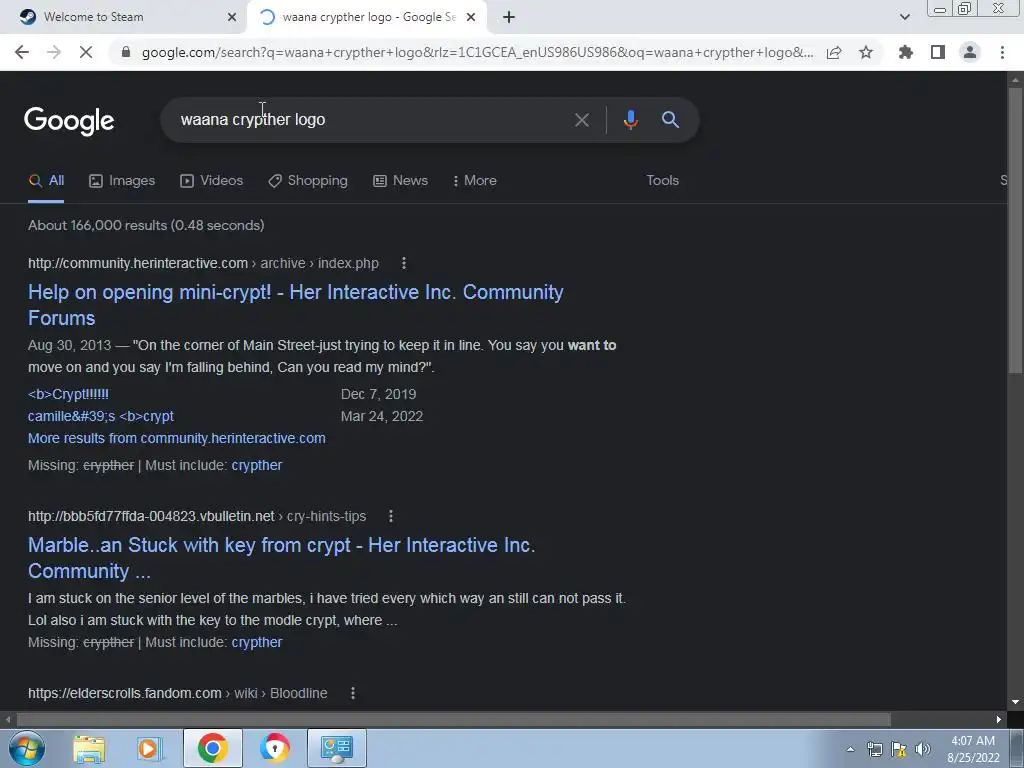
Task: Switch to Shopping results
Action: pos(308,180)
